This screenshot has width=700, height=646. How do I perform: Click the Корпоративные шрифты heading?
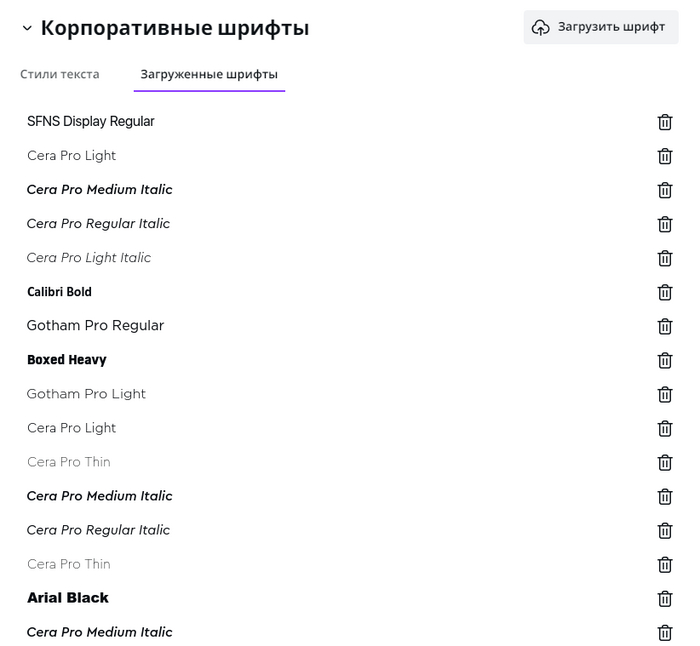[175, 28]
